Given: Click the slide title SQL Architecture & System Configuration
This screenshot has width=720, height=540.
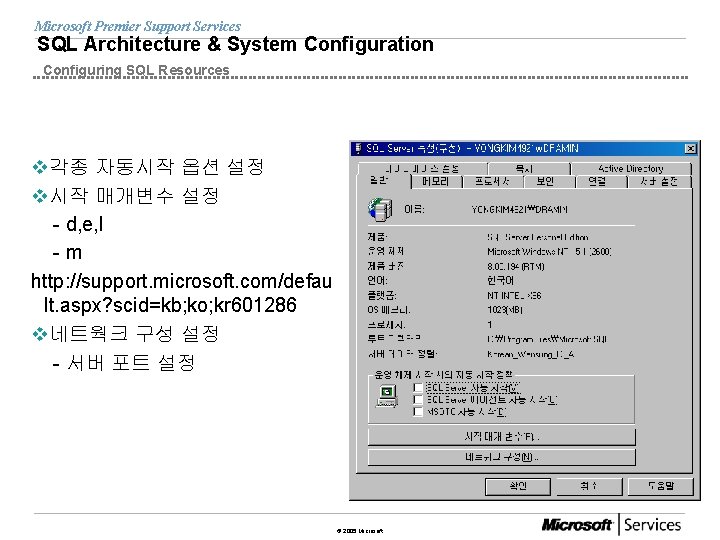Looking at the screenshot, I should (x=235, y=45).
